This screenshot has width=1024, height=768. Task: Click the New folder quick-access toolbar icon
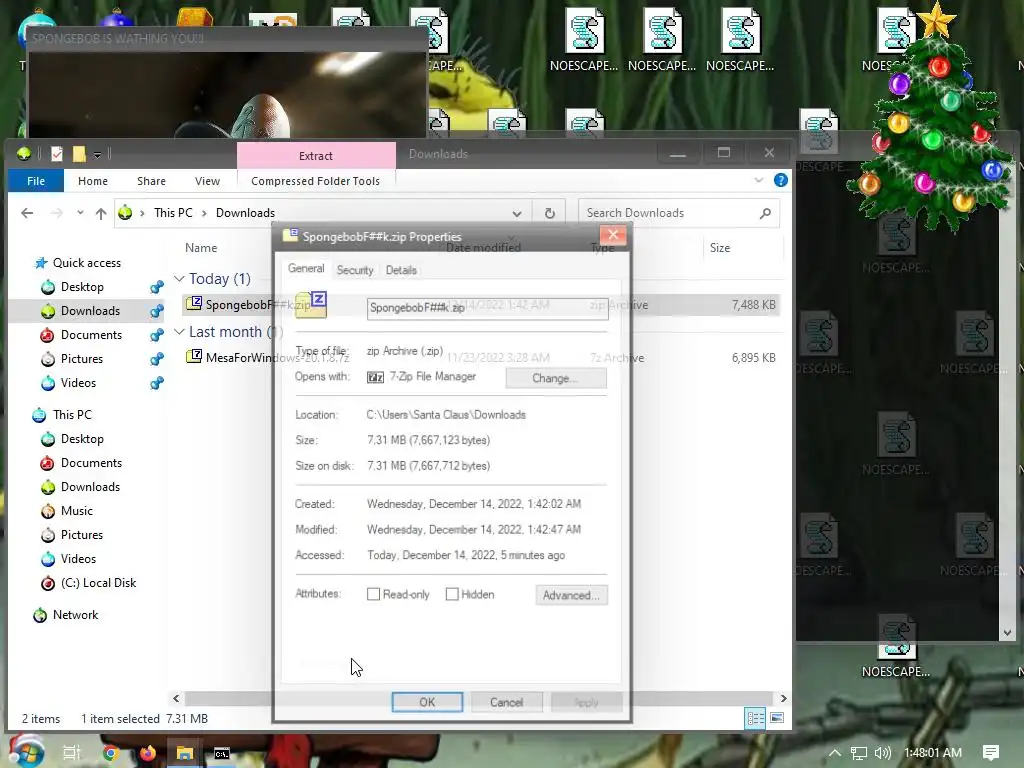click(79, 153)
